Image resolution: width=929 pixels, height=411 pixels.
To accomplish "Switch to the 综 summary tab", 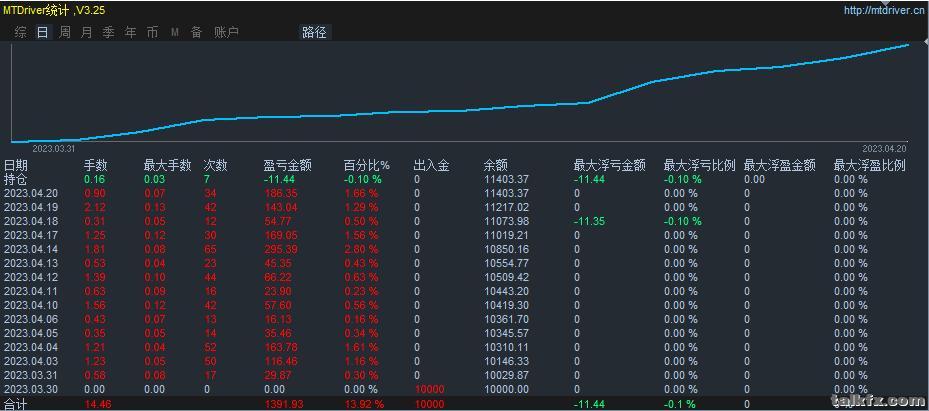I will click(21, 33).
